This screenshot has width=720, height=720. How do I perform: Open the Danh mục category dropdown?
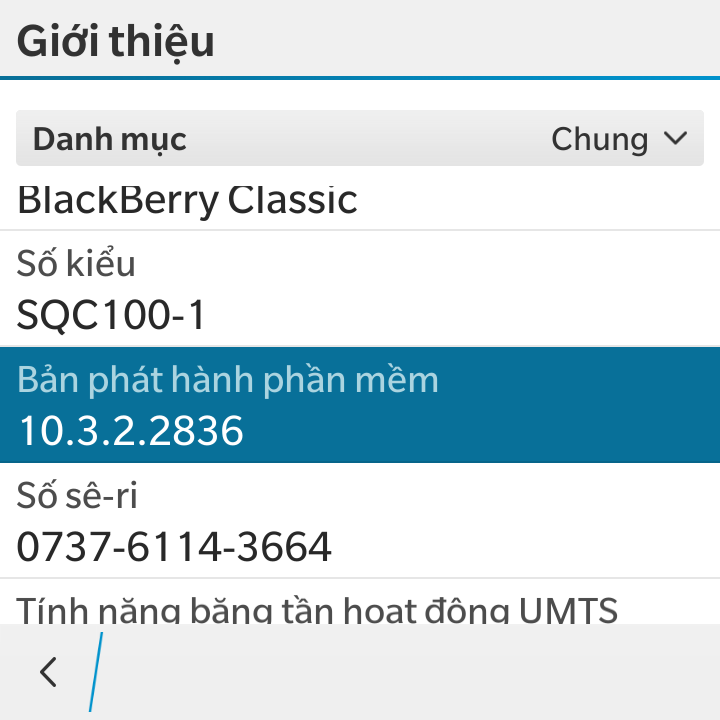pos(360,139)
